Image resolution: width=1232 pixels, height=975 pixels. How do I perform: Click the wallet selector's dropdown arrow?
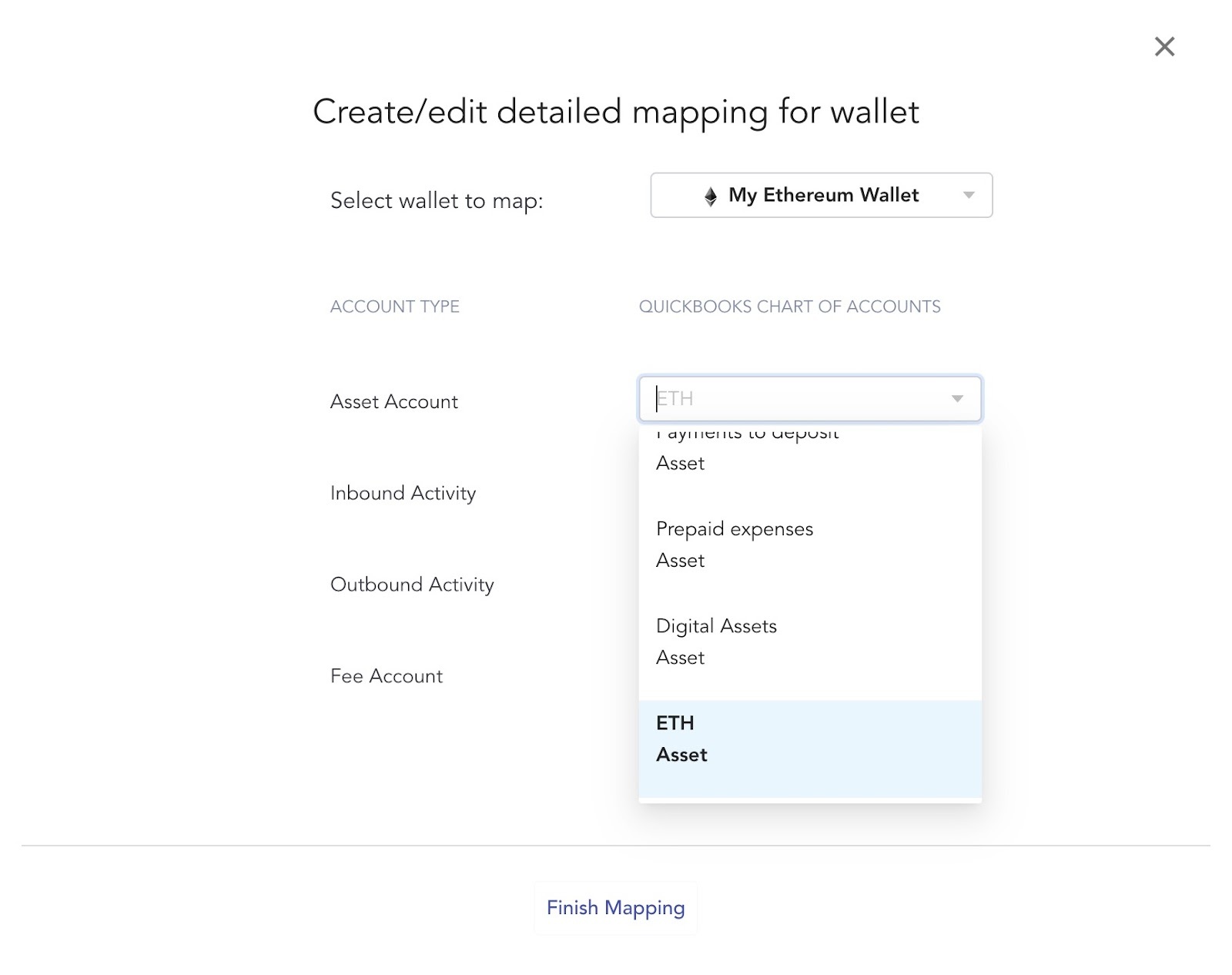tap(969, 196)
